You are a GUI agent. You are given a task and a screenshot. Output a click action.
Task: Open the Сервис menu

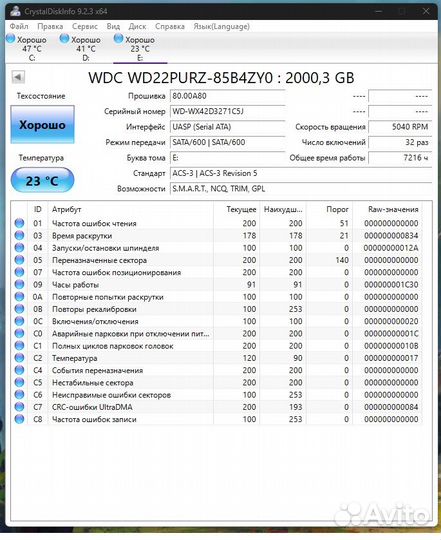click(85, 26)
